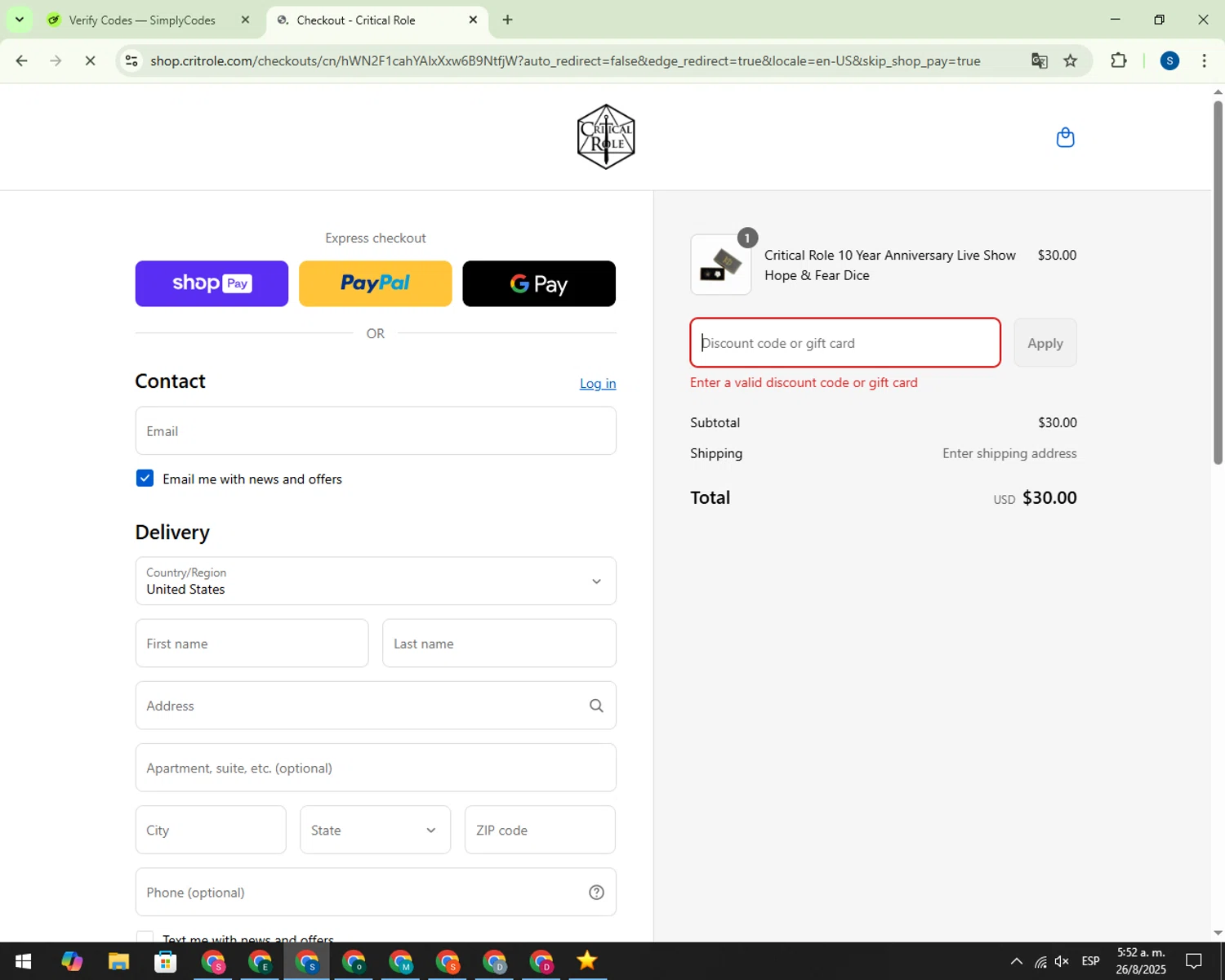The width and height of the screenshot is (1225, 980).
Task: Click the total amount USD $30.00
Action: (x=1035, y=498)
